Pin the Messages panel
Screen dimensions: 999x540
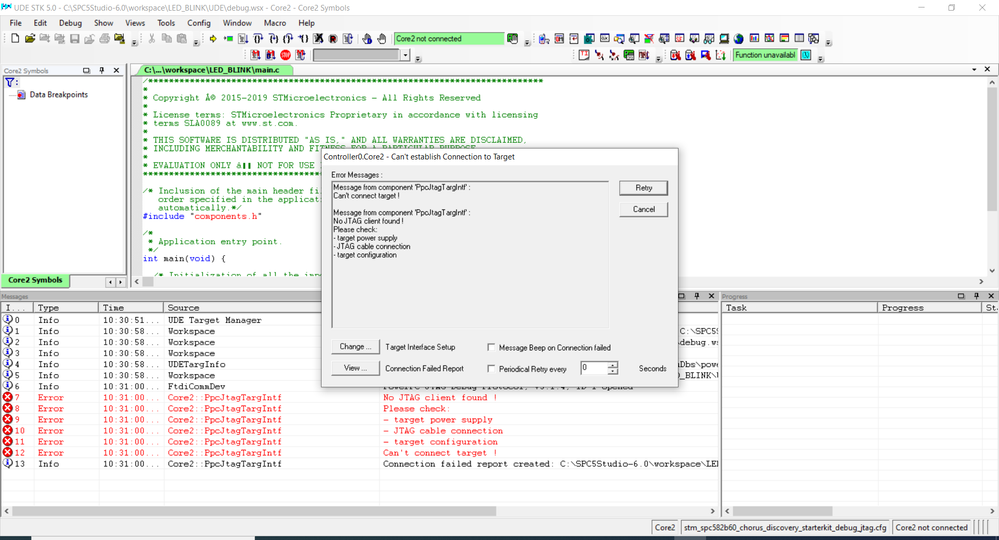click(696, 296)
